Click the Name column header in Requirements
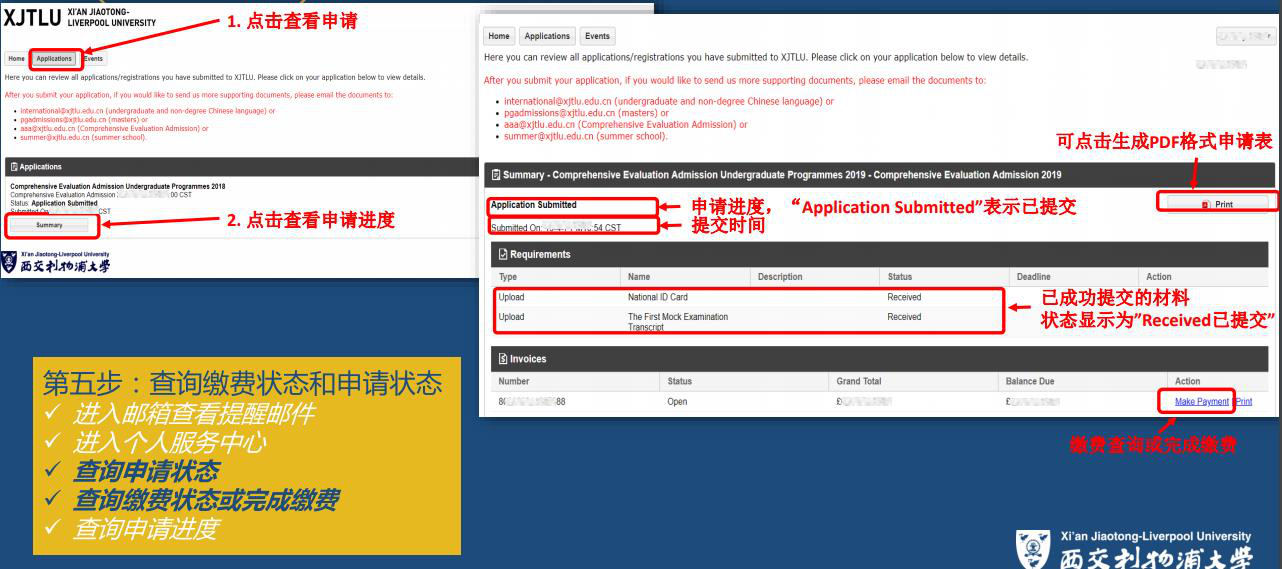 (x=639, y=277)
